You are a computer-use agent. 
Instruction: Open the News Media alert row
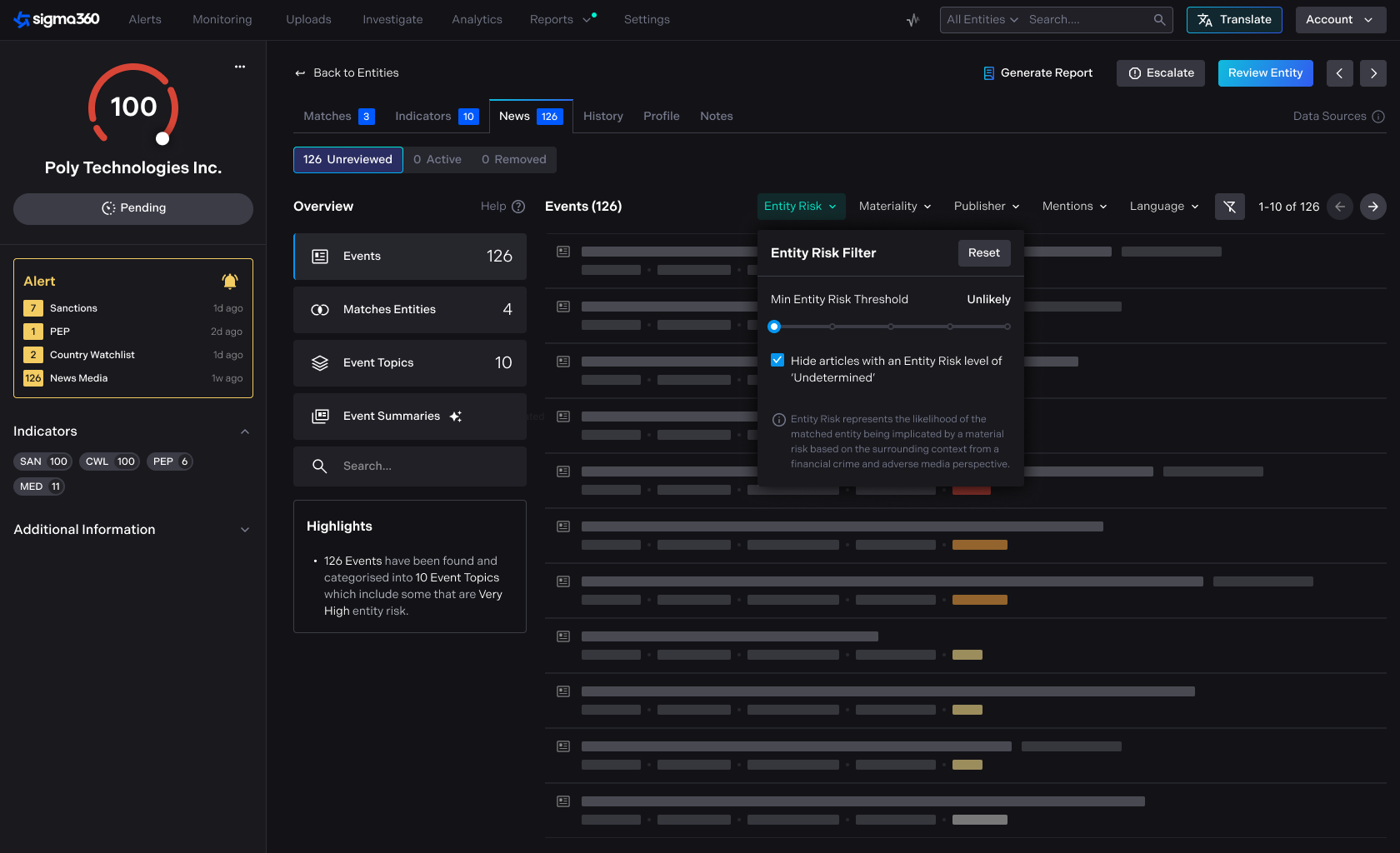click(x=133, y=378)
